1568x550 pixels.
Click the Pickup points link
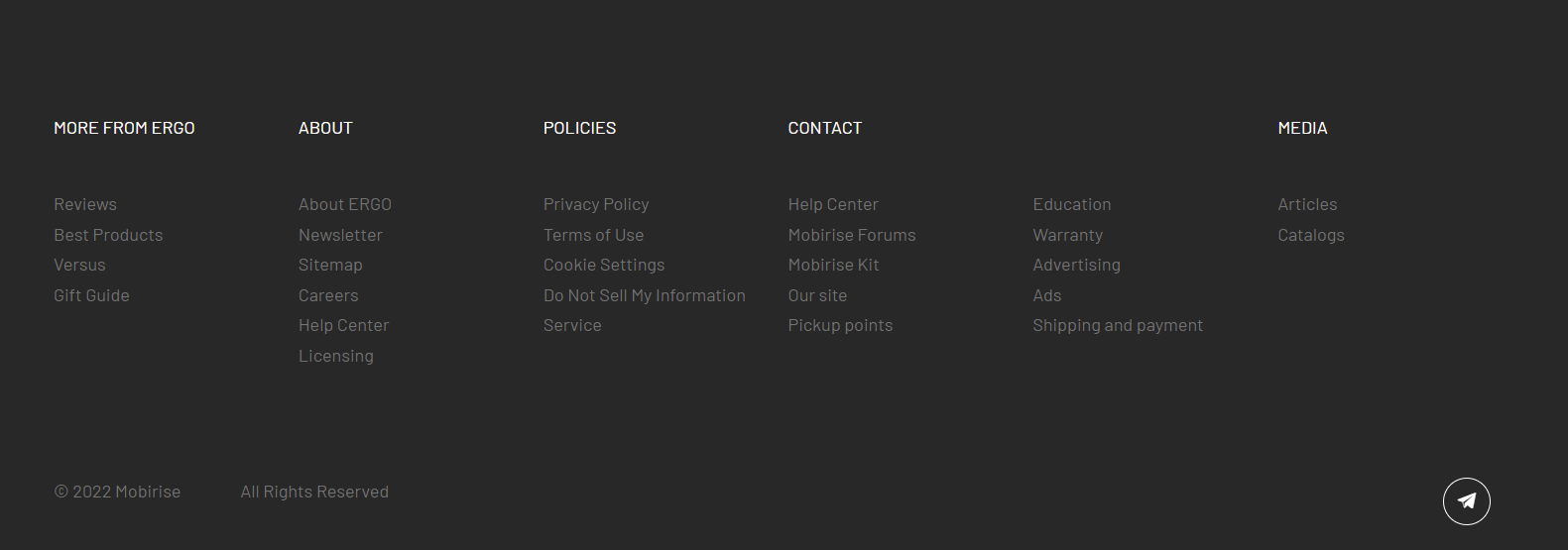(x=840, y=325)
